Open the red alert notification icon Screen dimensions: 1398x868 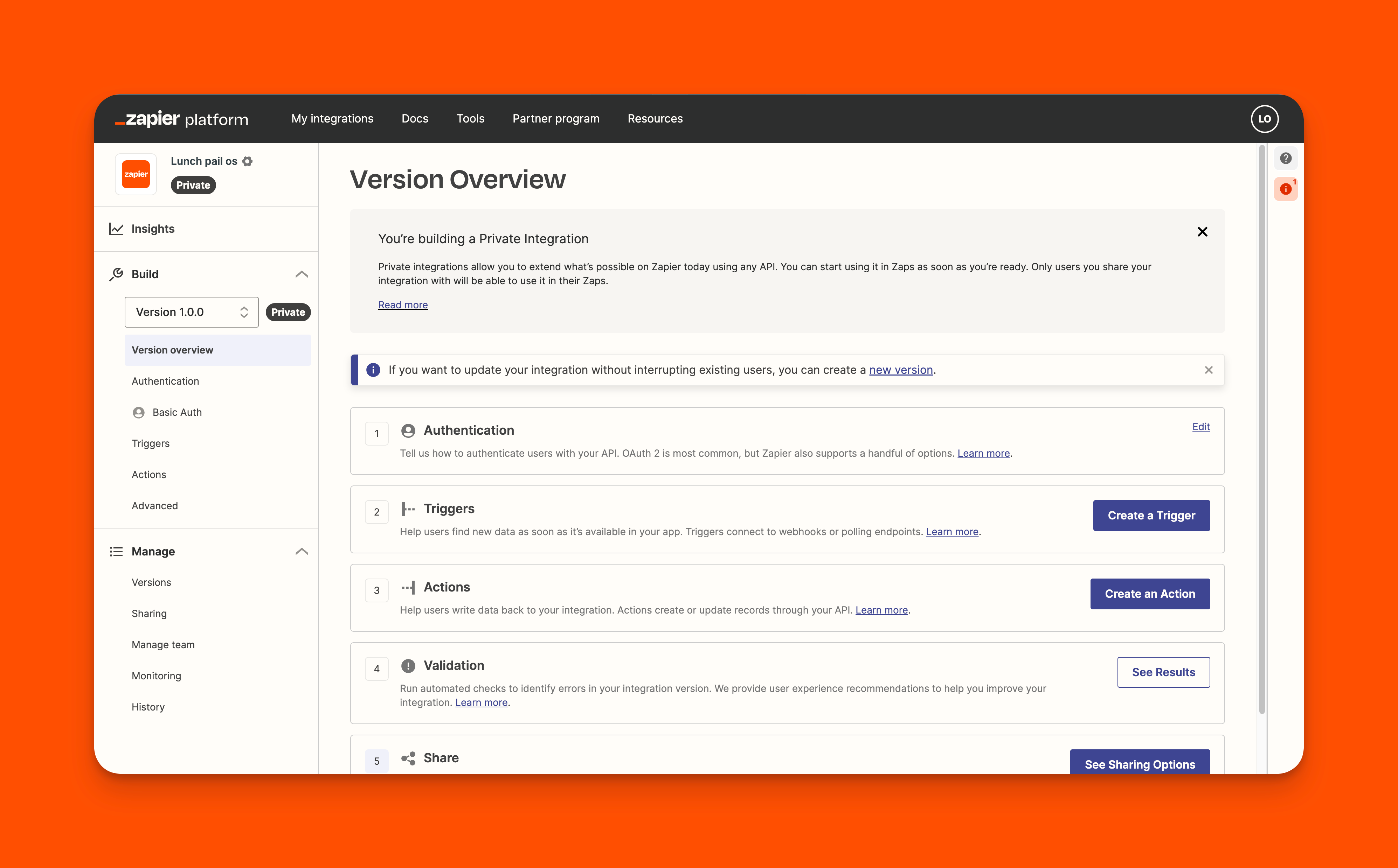click(x=1286, y=189)
